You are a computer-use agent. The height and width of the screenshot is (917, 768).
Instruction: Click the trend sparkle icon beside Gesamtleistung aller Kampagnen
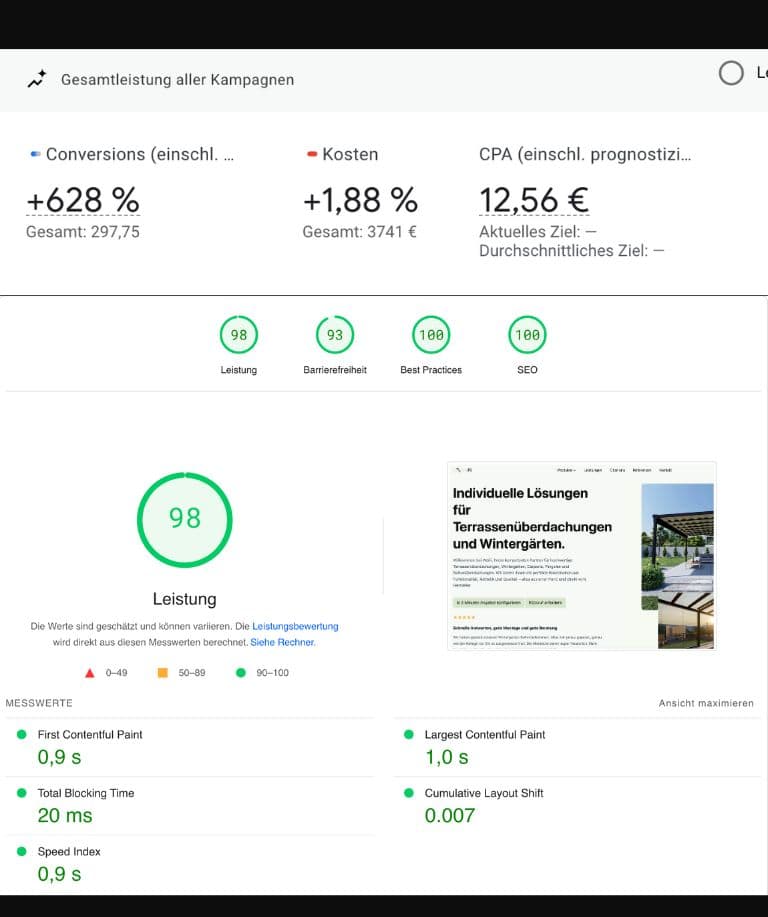37,79
